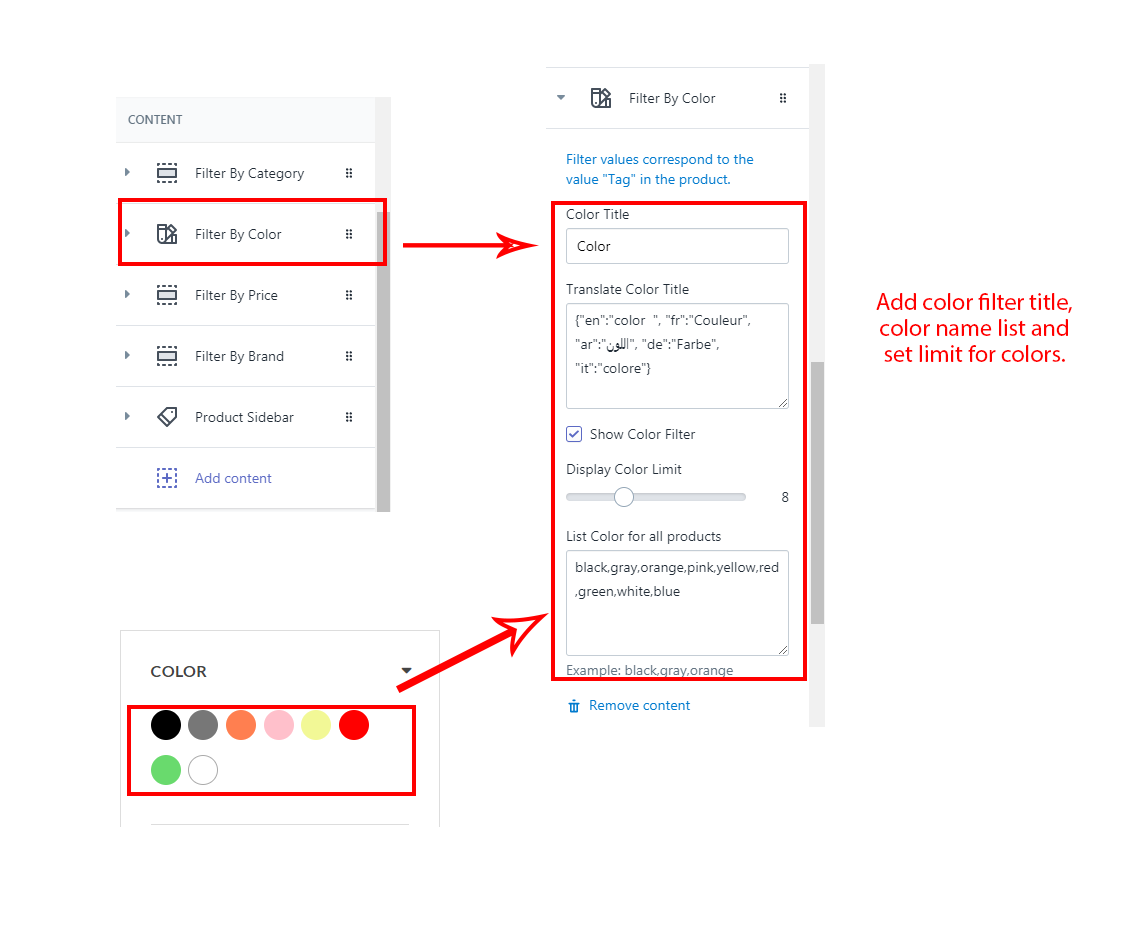This screenshot has height=938, width=1147.
Task: Toggle the Show Color Filter checkbox
Action: coord(574,434)
